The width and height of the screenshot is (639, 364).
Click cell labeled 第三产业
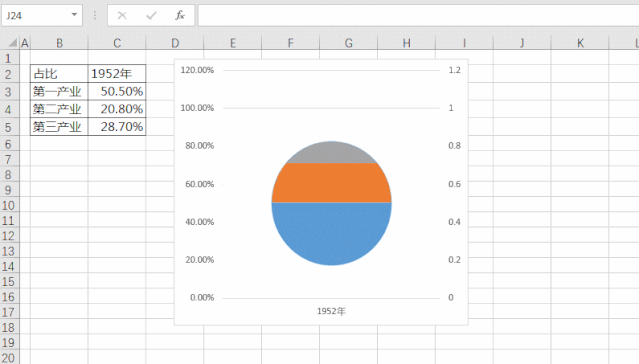[x=59, y=127]
